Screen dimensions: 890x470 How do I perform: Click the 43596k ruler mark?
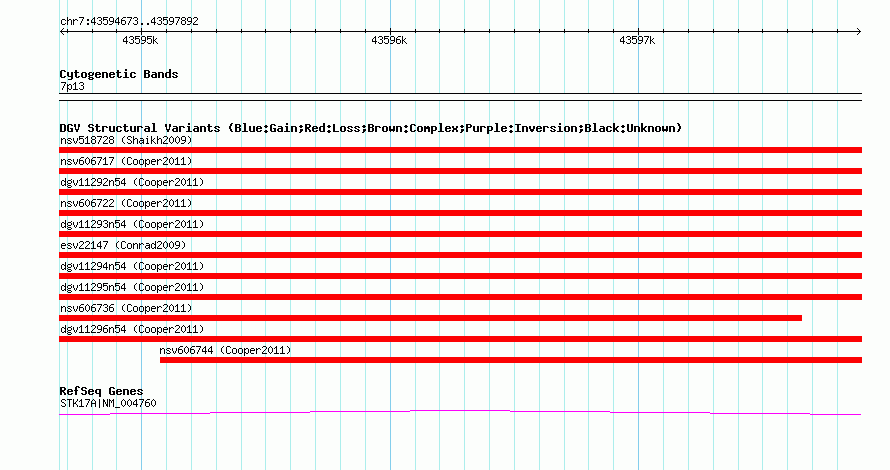click(389, 40)
